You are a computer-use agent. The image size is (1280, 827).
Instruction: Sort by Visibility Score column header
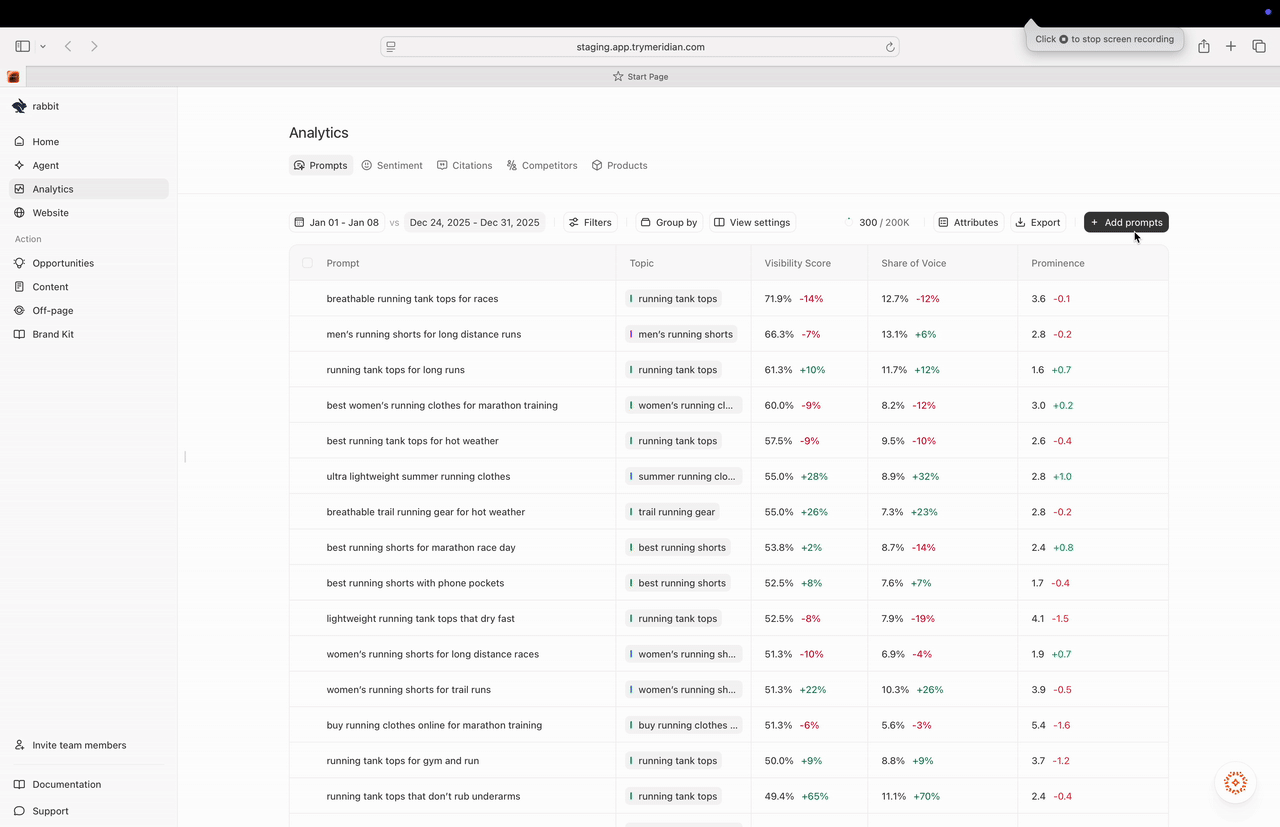coord(798,263)
